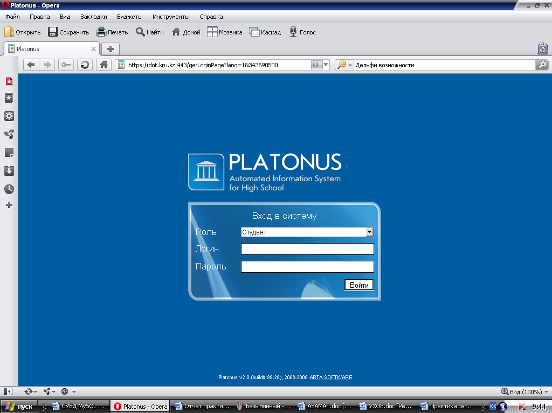
Task: Click the login submit button
Action: pos(359,285)
